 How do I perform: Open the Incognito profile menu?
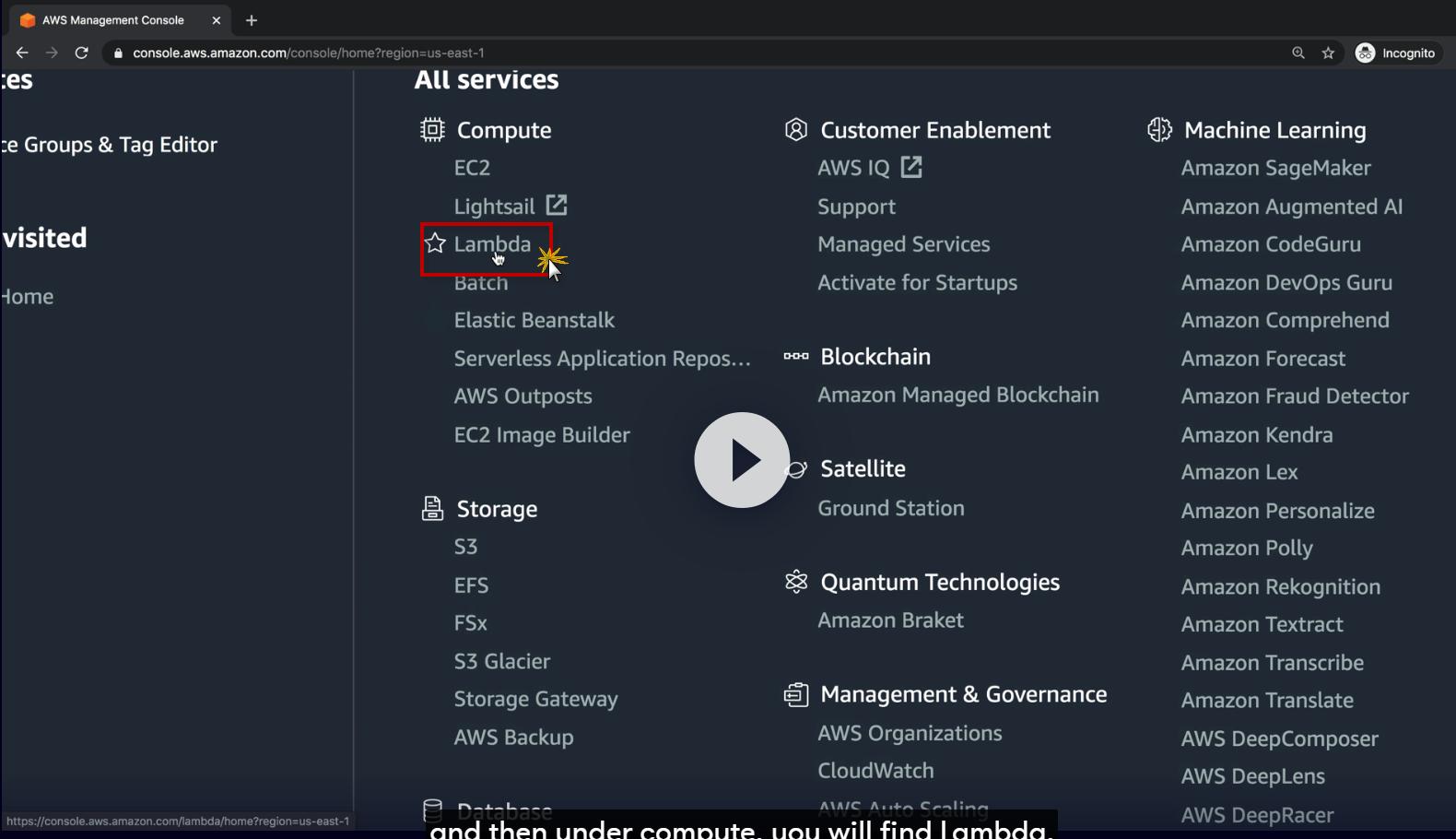[1395, 53]
